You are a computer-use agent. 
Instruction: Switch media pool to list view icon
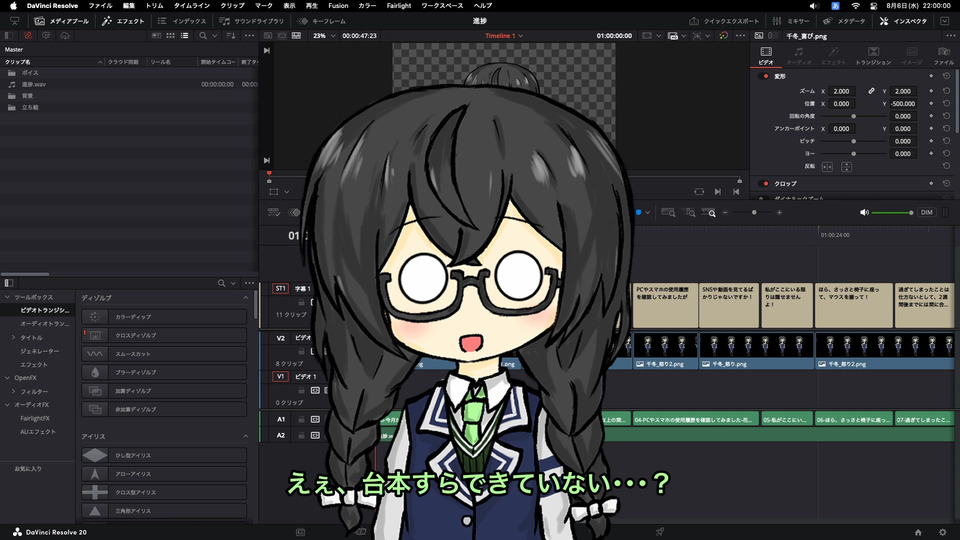pyautogui.click(x=184, y=36)
